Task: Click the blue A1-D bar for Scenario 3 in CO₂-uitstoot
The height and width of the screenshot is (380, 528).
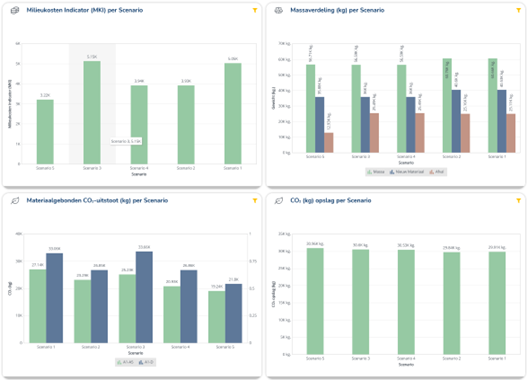Action: (x=144, y=297)
